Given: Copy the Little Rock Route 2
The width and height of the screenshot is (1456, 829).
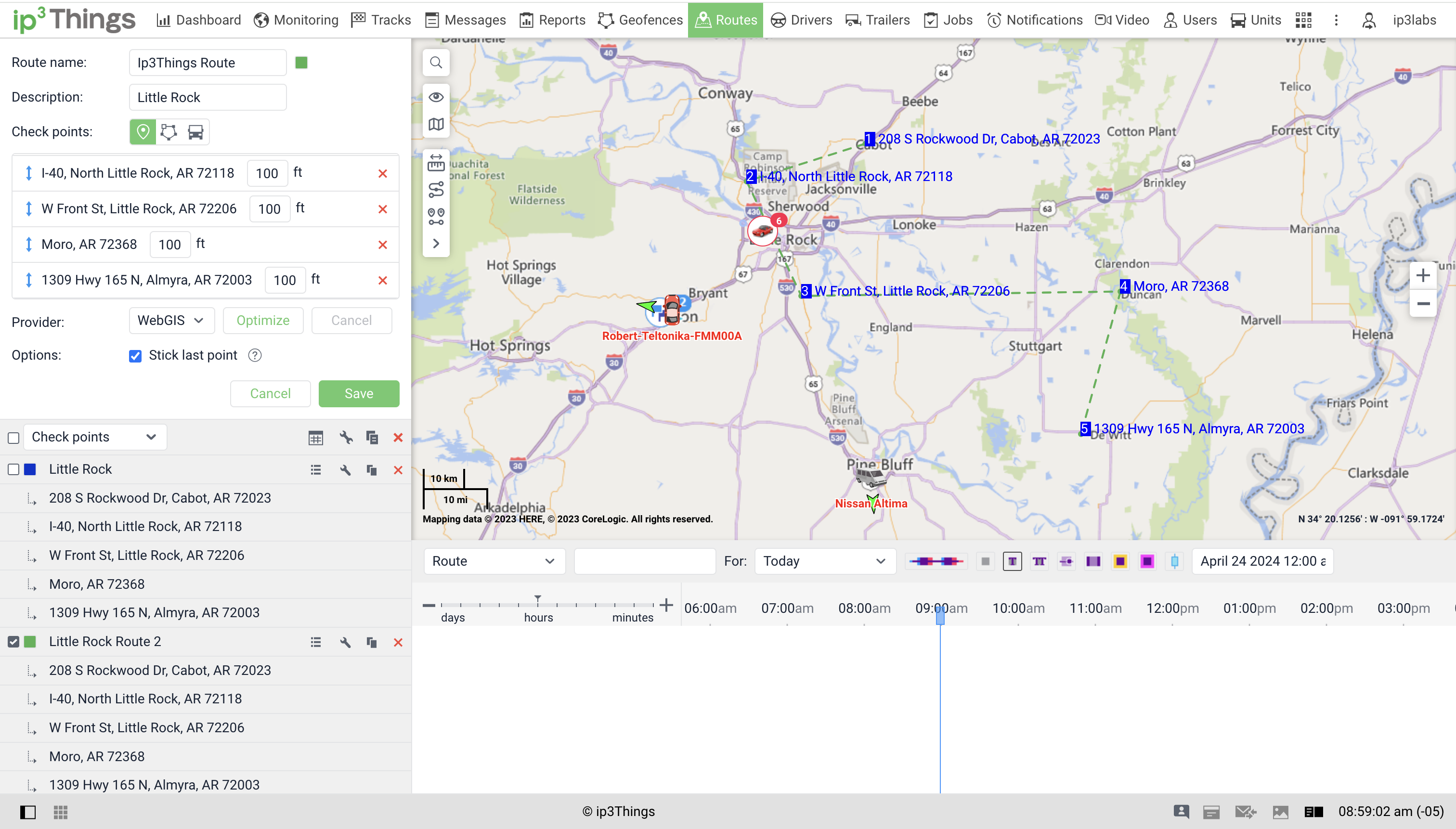Looking at the screenshot, I should (371, 642).
